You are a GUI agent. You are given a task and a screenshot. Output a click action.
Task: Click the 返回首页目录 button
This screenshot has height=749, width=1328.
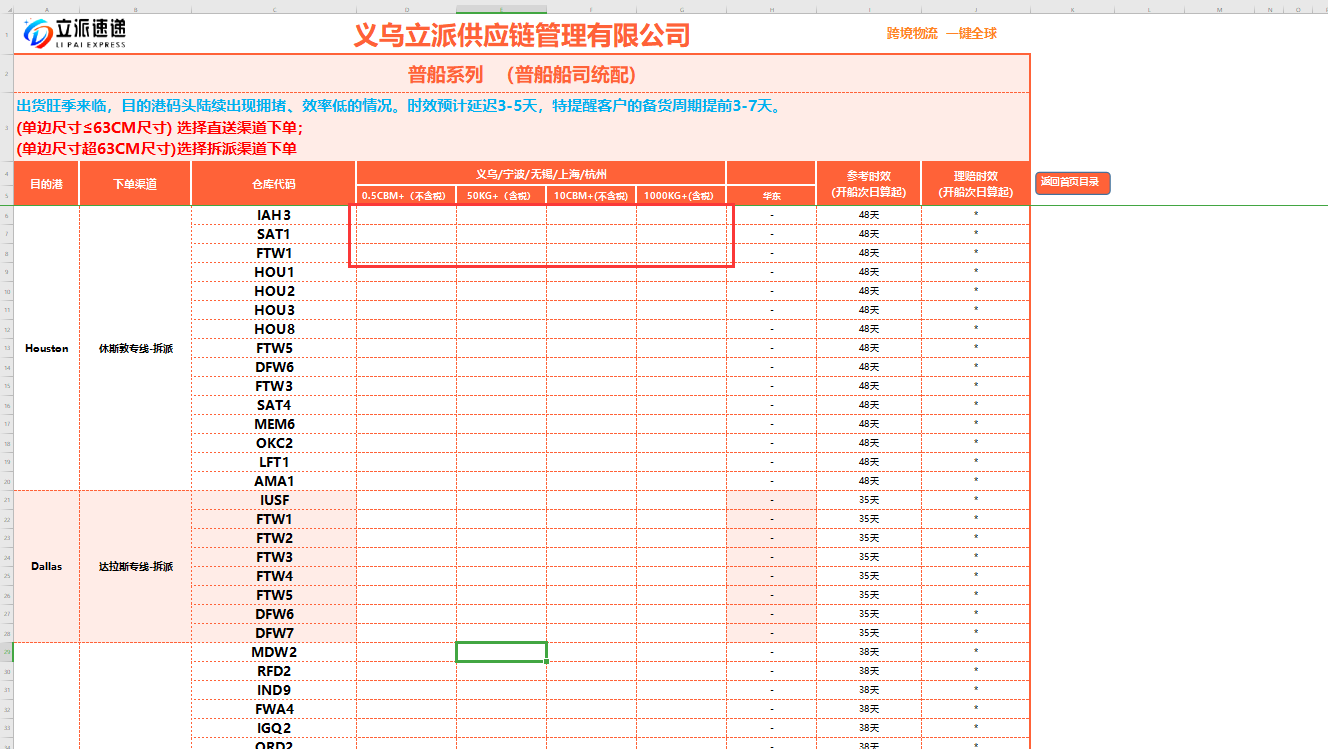pos(1072,182)
